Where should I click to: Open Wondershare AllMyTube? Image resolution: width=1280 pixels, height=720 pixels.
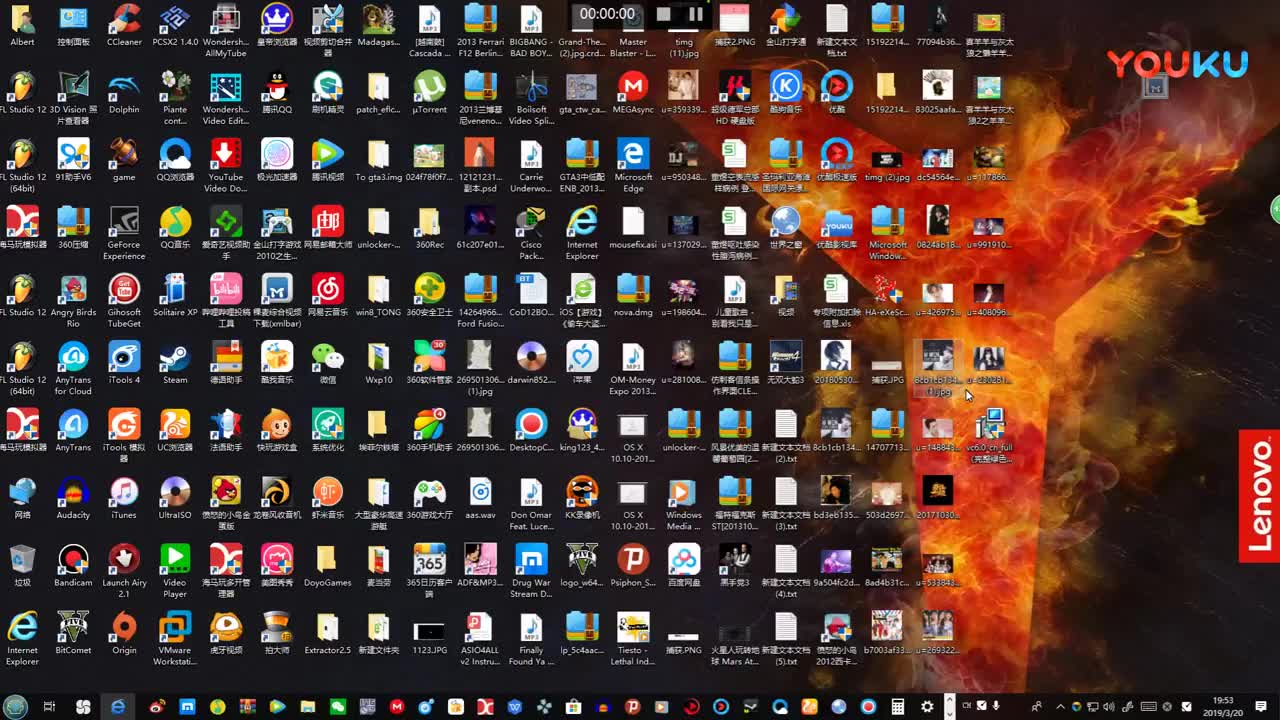(226, 31)
